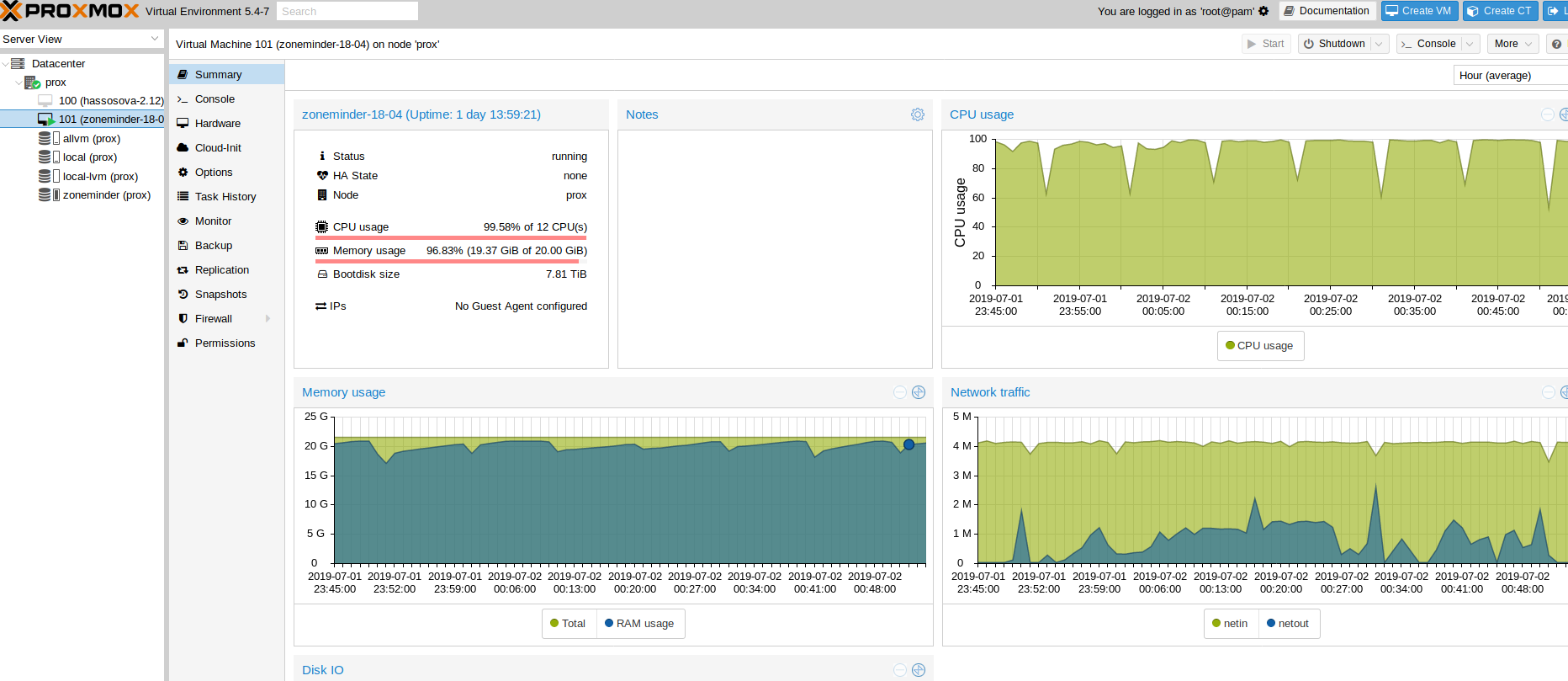Viewport: 1568px width, 681px height.
Task: Click the Create VM button
Action: click(x=1419, y=11)
